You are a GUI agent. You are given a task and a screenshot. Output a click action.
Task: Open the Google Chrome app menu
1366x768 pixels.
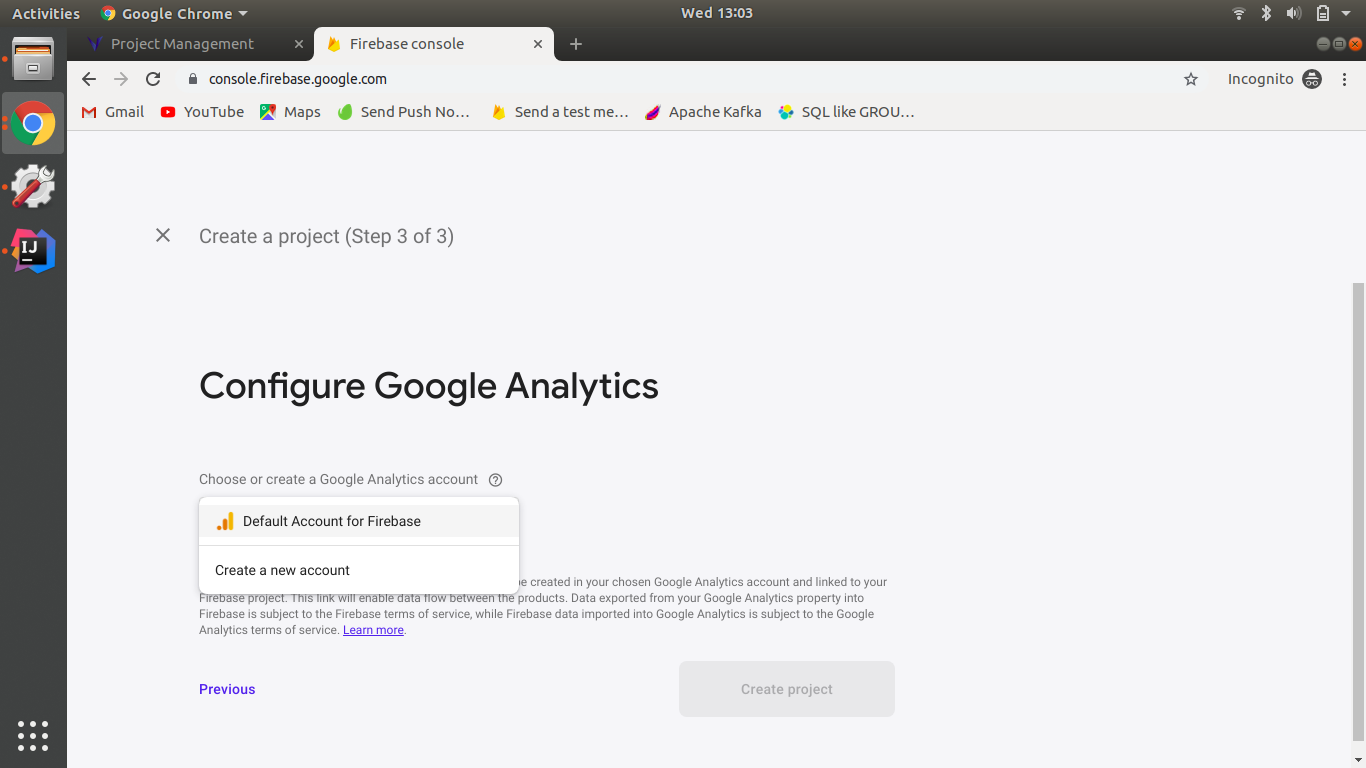coord(174,13)
